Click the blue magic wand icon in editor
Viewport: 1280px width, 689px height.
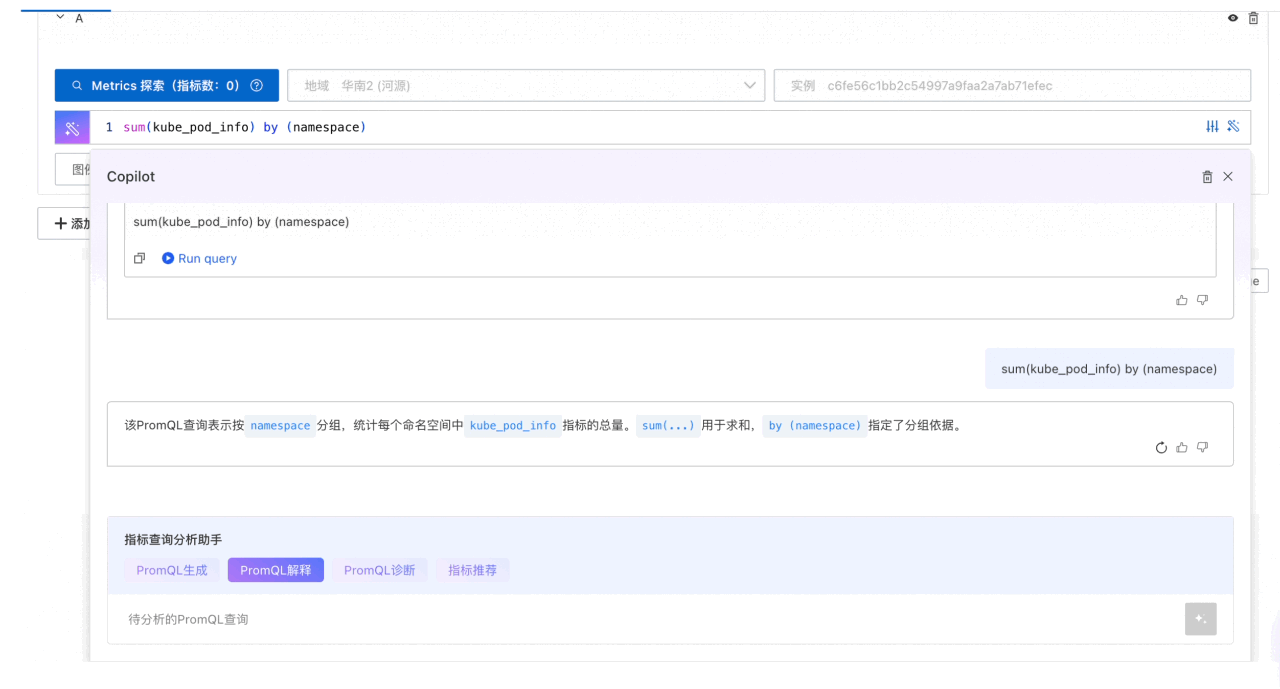(1234, 127)
